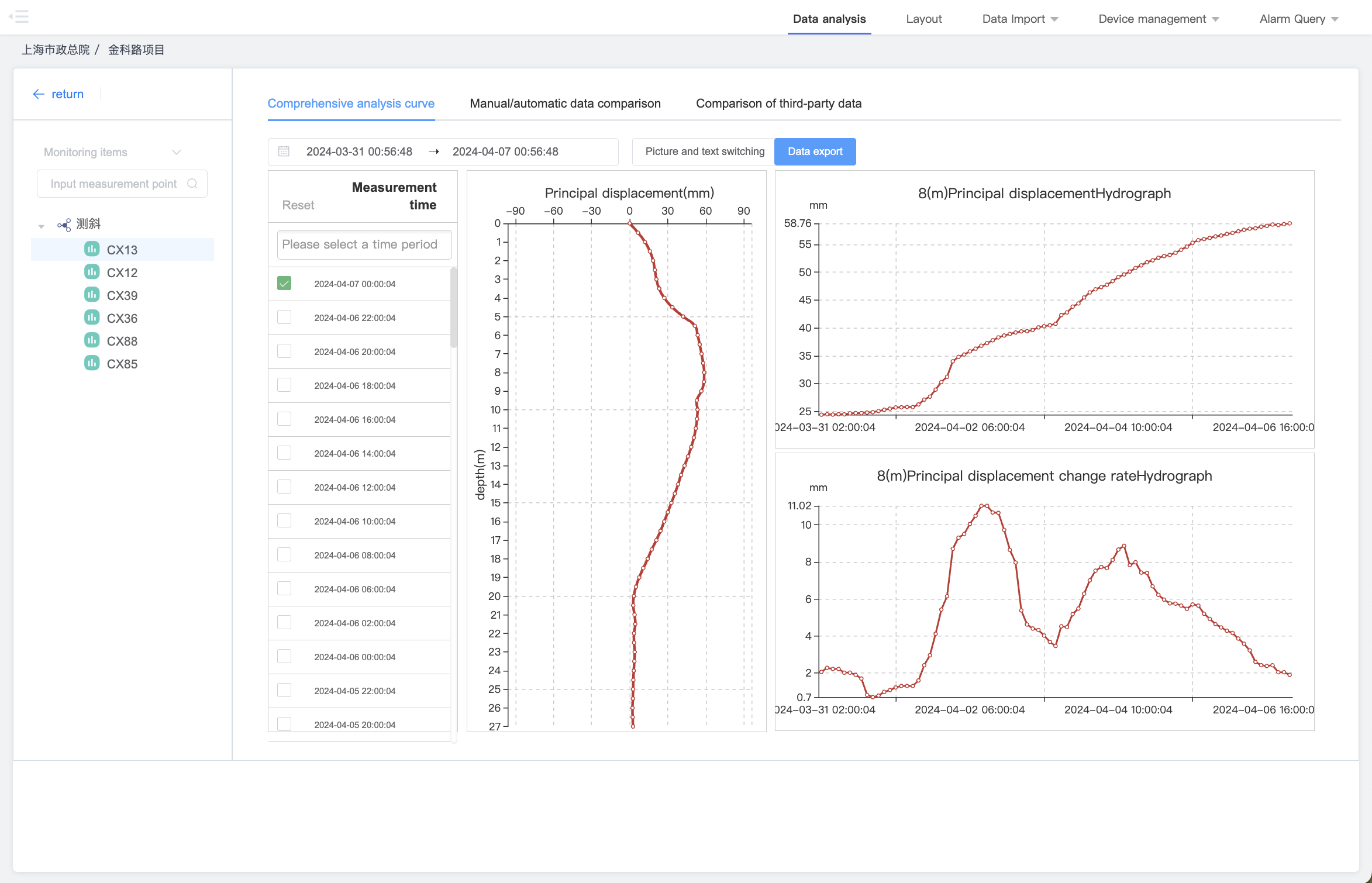The image size is (1372, 883).
Task: Click the Input measurement point field
Action: (x=122, y=184)
